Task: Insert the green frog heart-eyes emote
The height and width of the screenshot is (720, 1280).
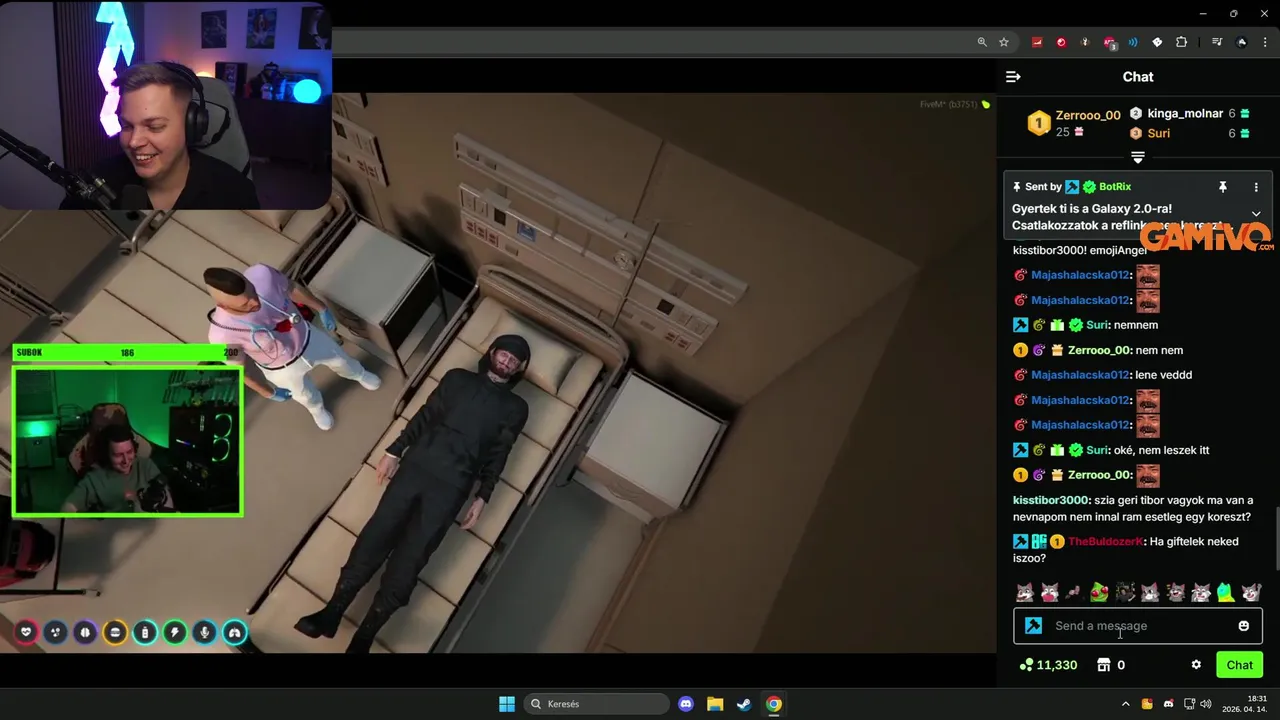Action: [x=1099, y=593]
